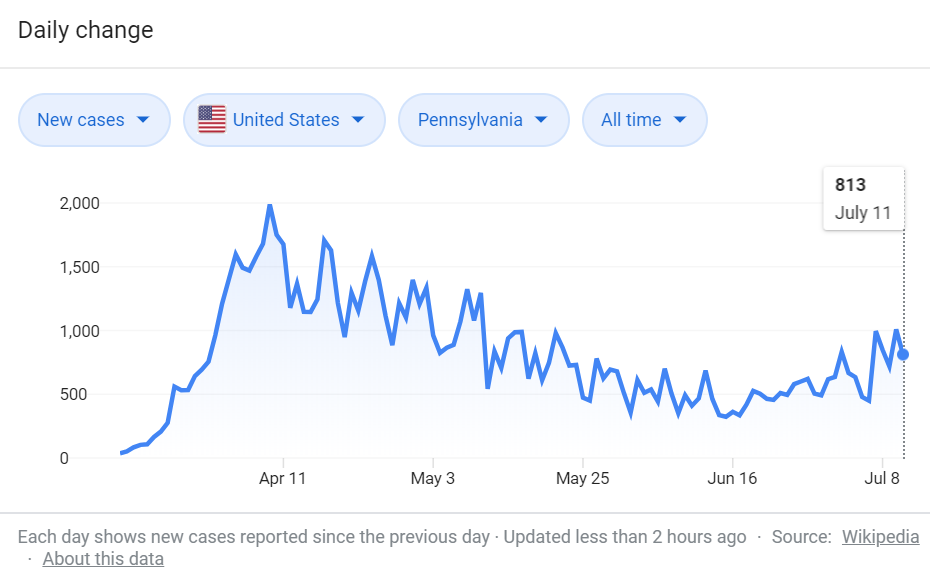Viewport: 930px width, 574px height.
Task: Click the United States flag icon
Action: pyautogui.click(x=212, y=119)
